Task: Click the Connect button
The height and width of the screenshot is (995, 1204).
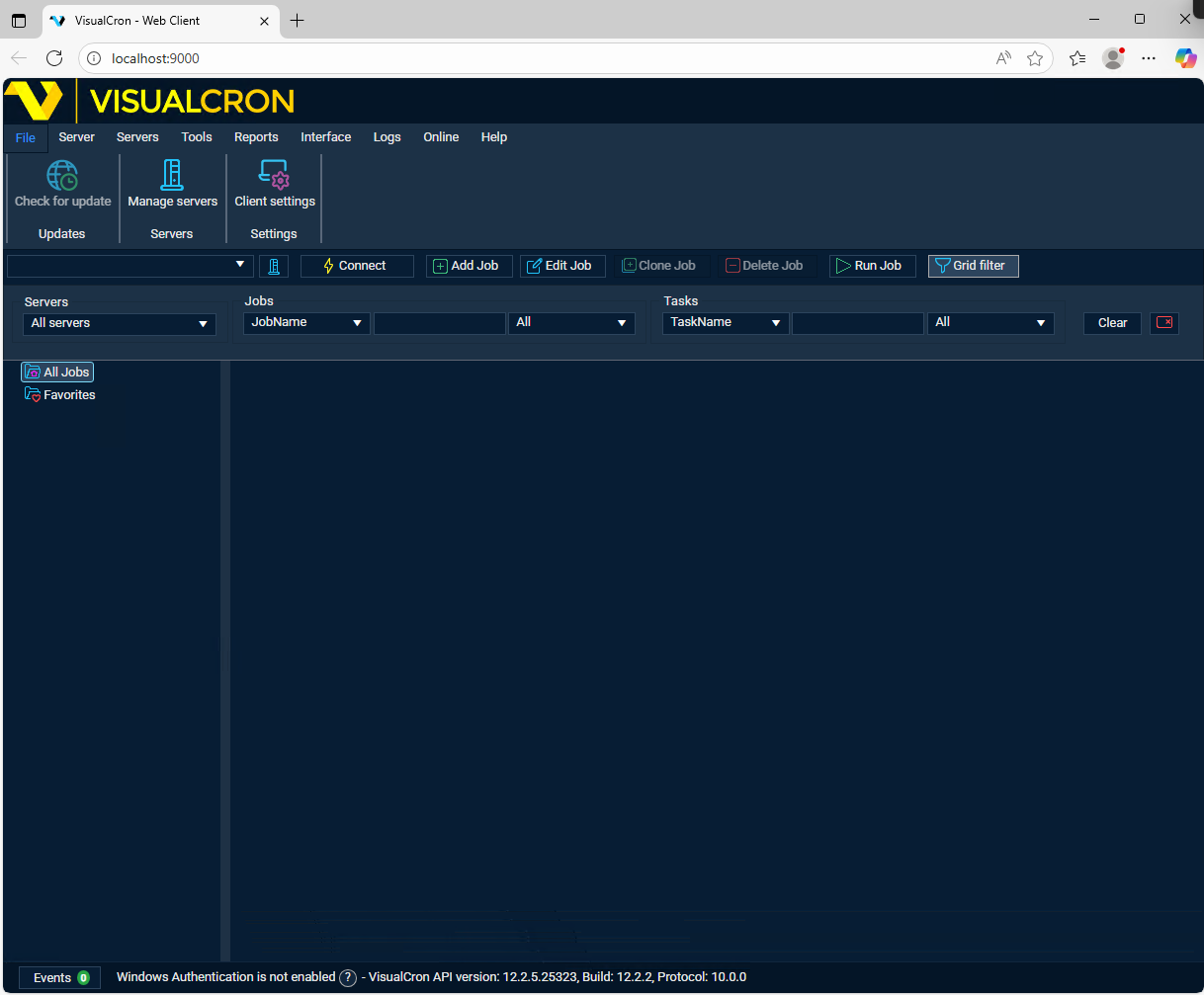Action: pyautogui.click(x=357, y=266)
